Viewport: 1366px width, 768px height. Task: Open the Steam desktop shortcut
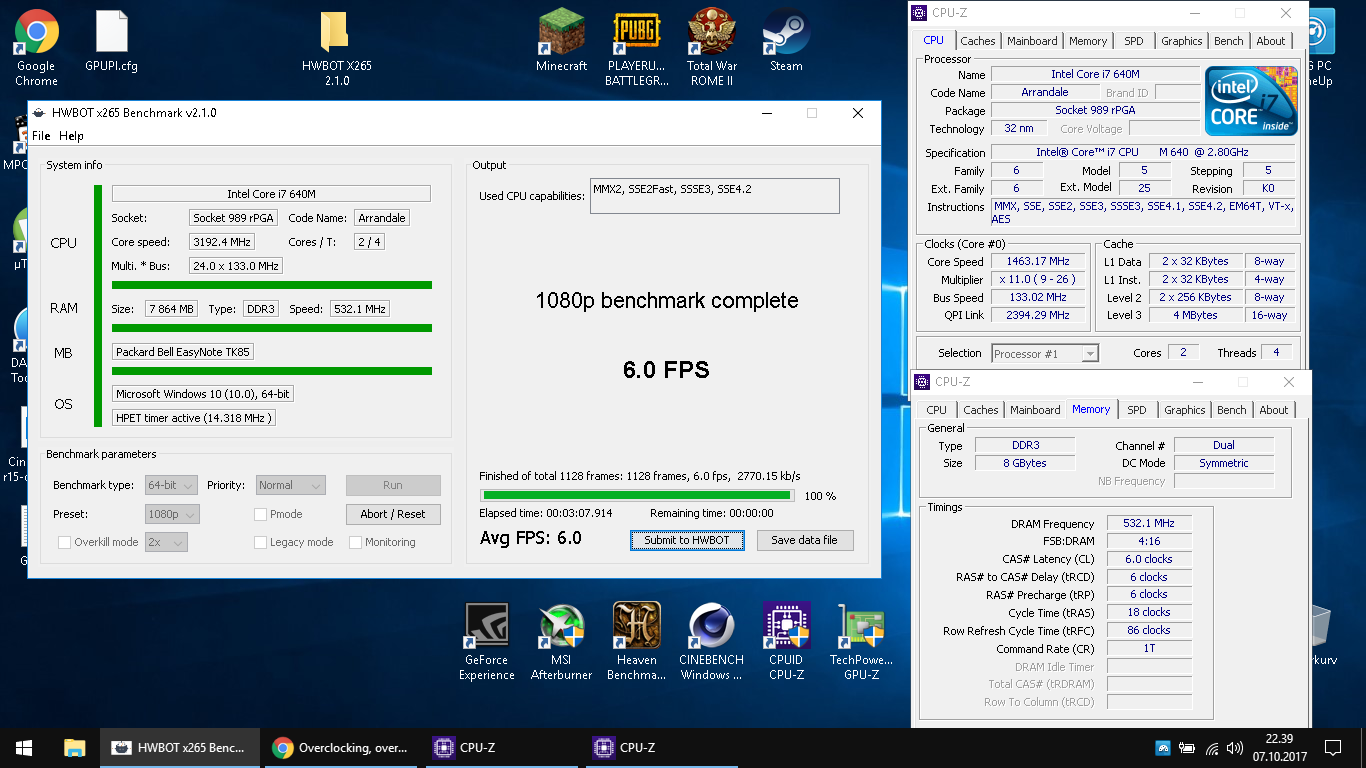[786, 40]
